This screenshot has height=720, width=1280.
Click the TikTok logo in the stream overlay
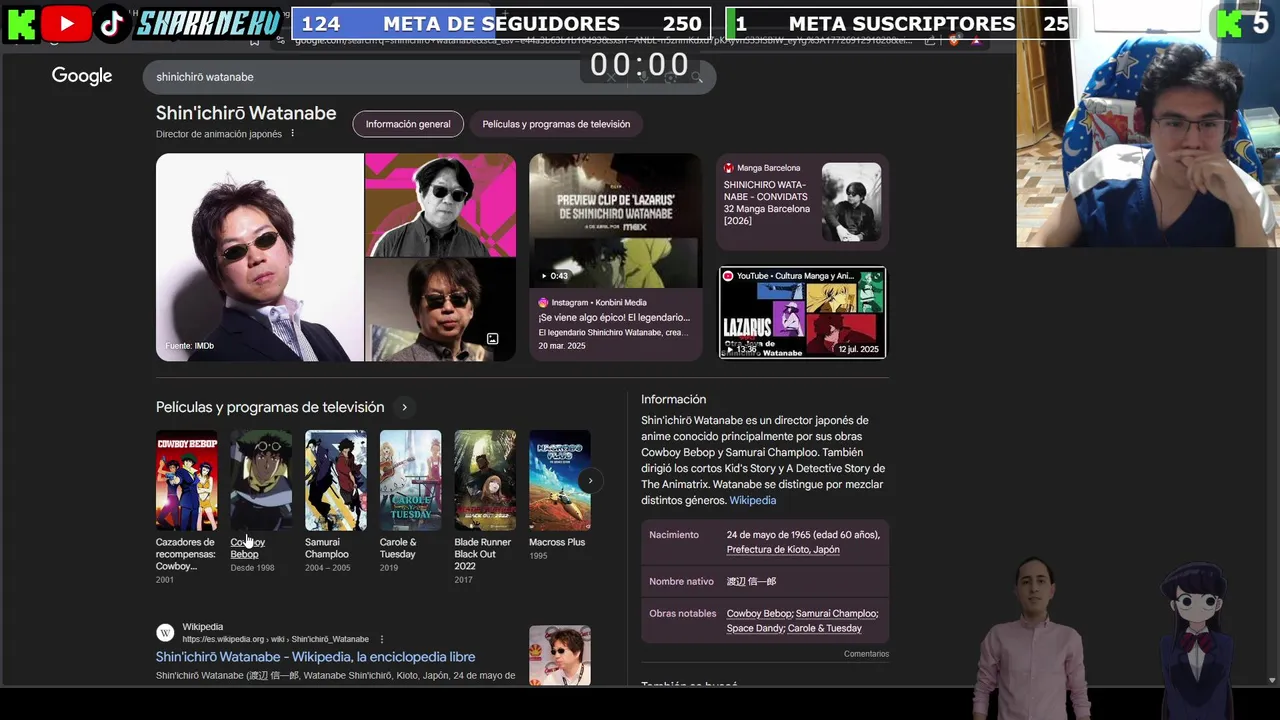(113, 24)
